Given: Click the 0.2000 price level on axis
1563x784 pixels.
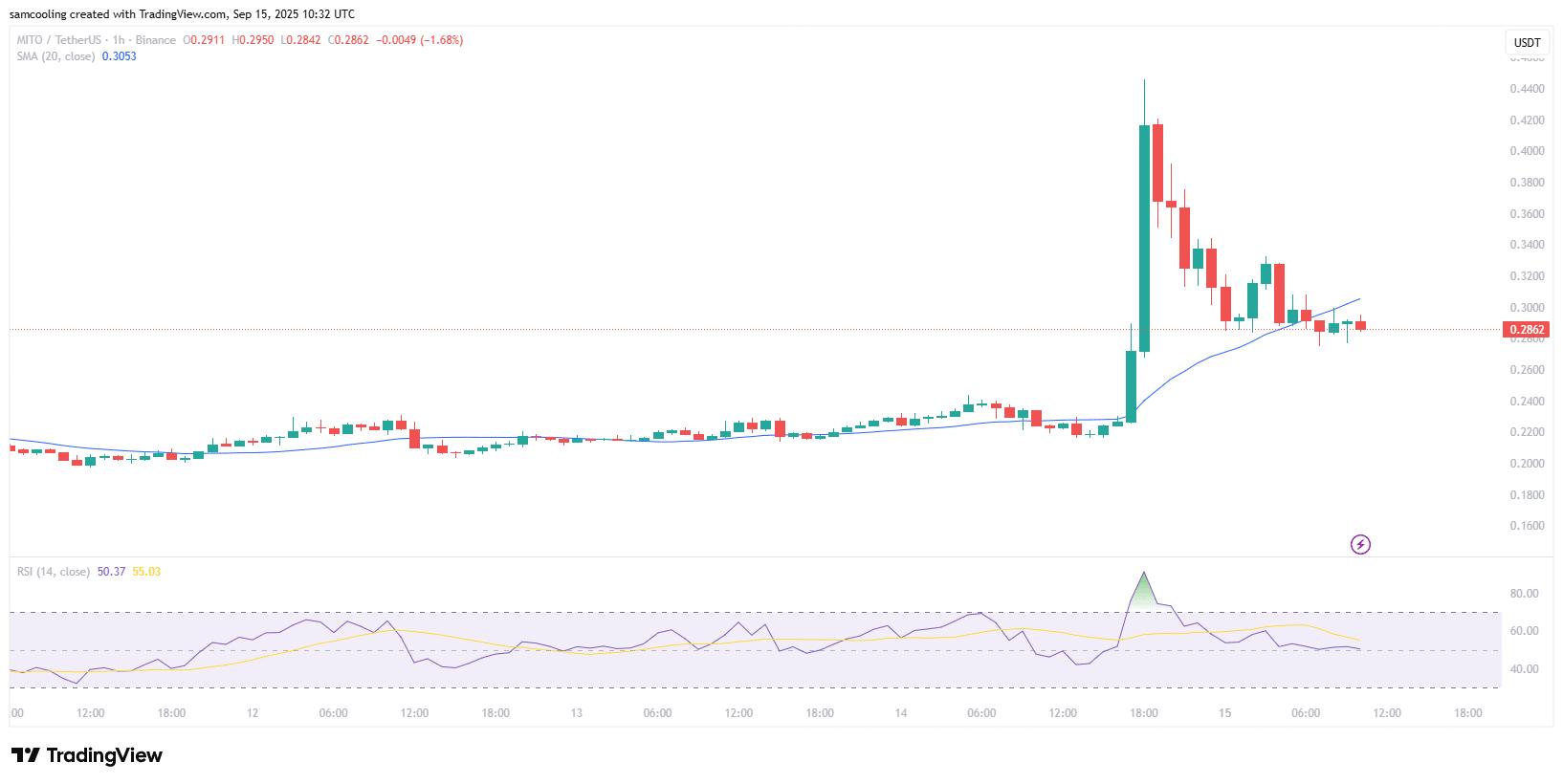Looking at the screenshot, I should click(1526, 464).
